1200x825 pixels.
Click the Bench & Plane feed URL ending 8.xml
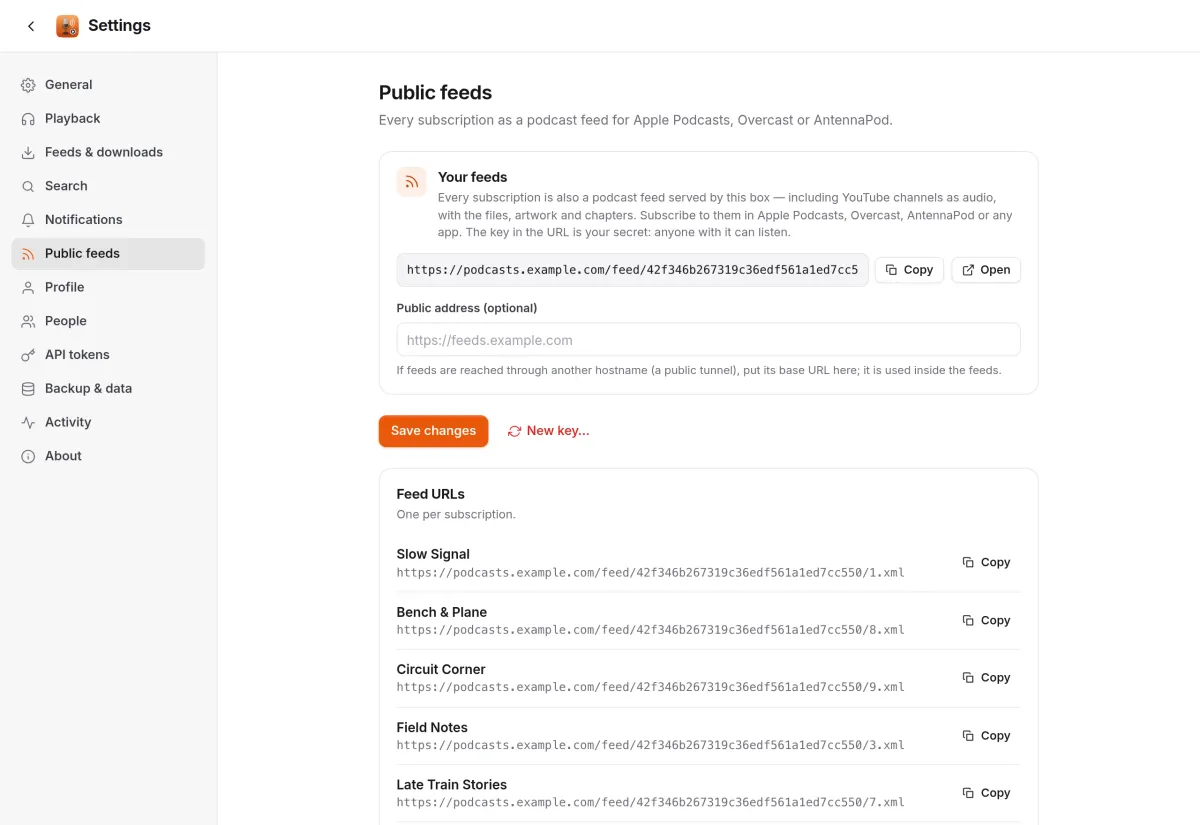click(651, 630)
